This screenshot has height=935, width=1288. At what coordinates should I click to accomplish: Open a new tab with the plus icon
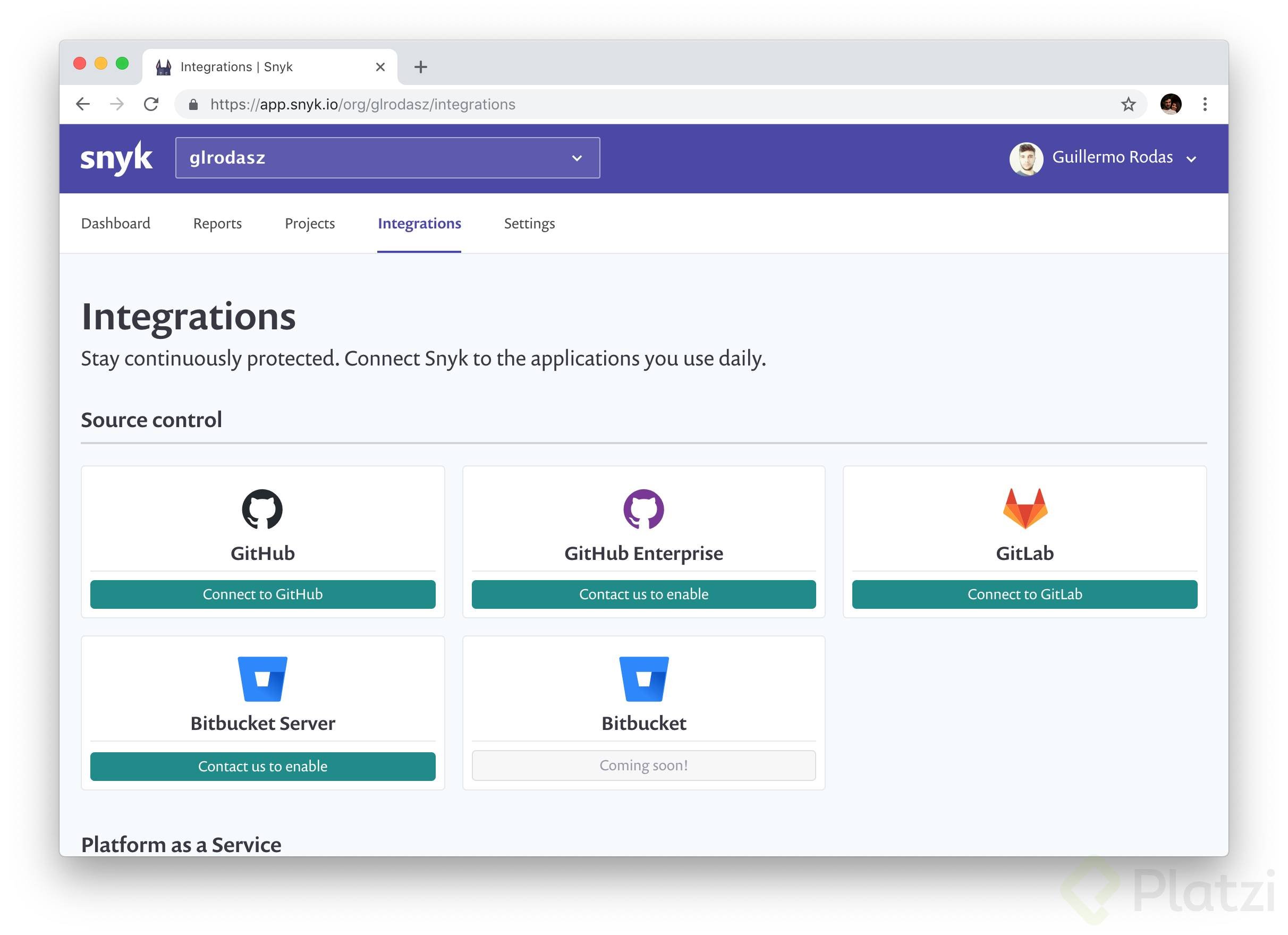click(420, 67)
